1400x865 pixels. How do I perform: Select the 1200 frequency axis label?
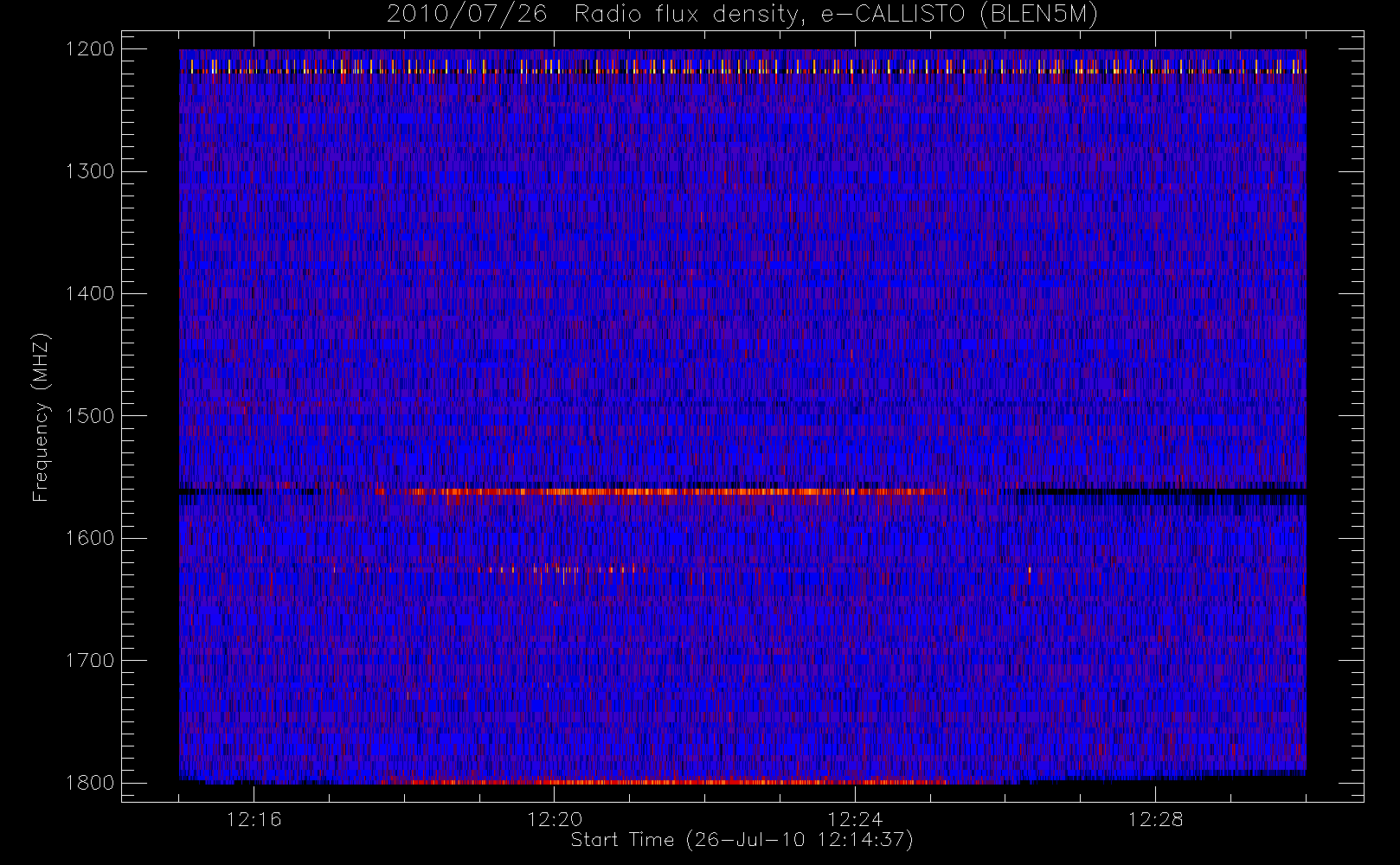[x=90, y=49]
